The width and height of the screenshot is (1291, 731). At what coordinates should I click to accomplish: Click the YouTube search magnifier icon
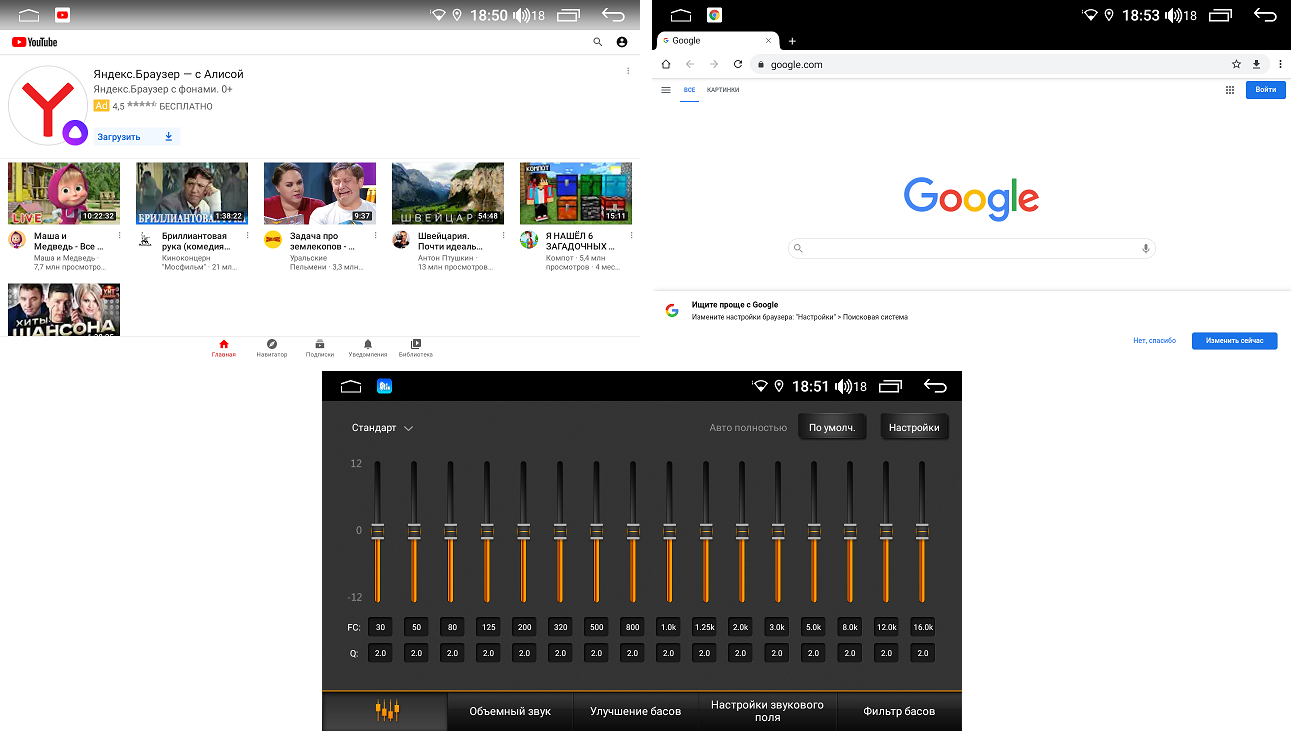(598, 42)
